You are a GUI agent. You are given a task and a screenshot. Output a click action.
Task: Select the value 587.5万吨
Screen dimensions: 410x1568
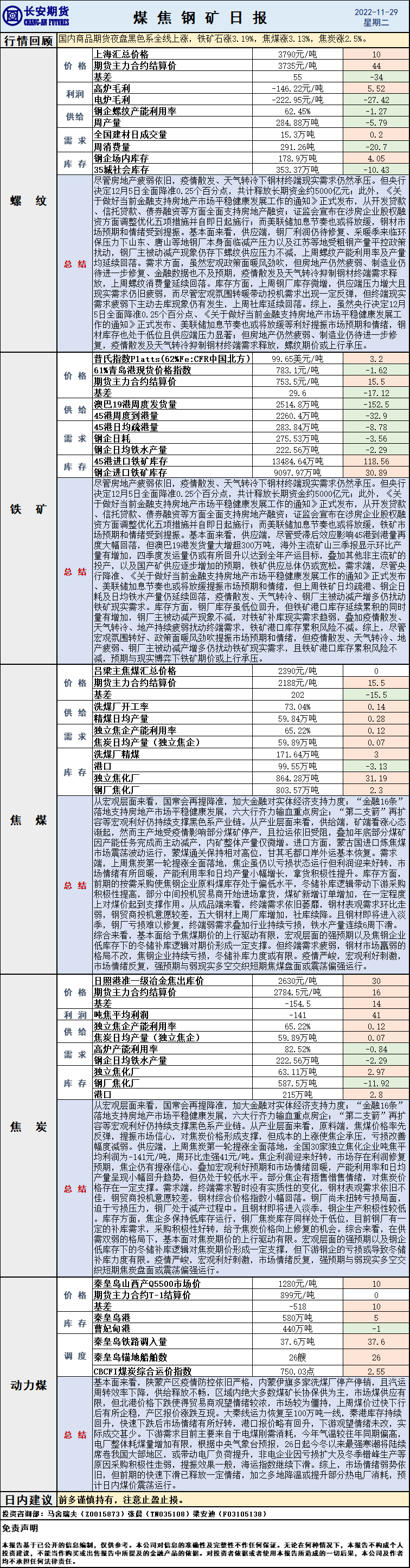297,1084
